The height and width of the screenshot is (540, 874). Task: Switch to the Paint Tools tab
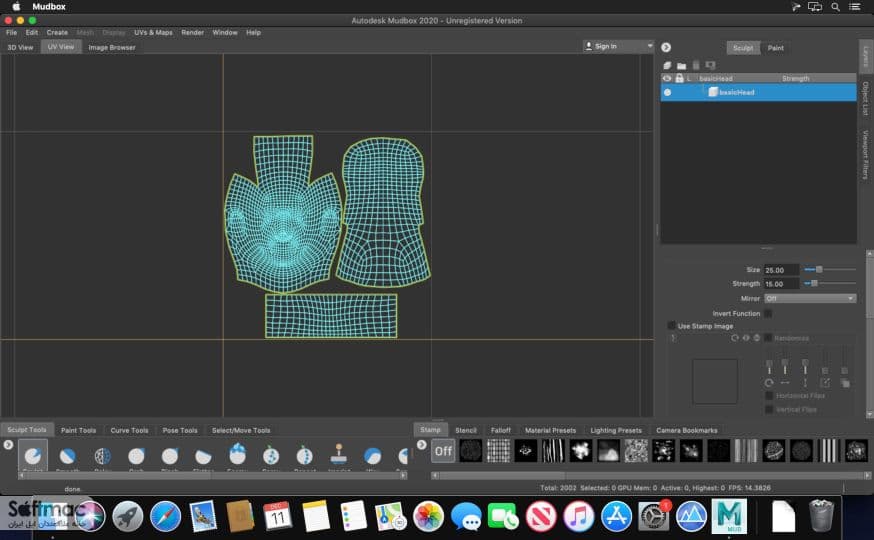(x=78, y=430)
